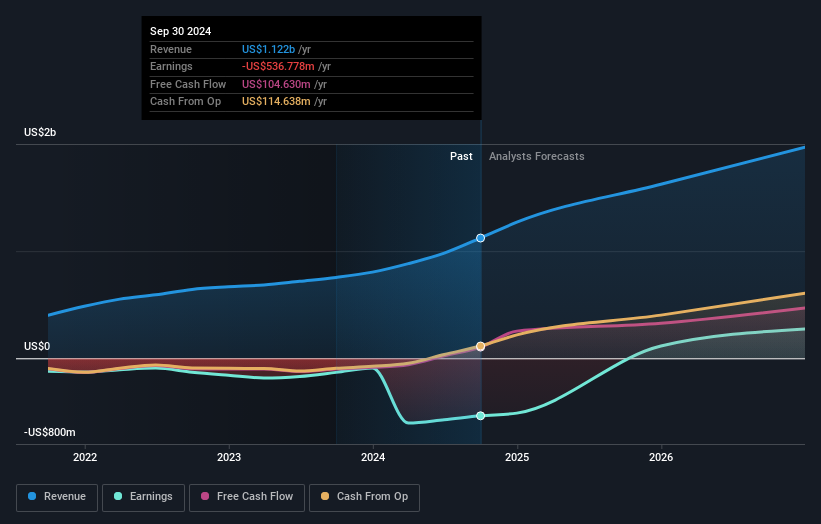This screenshot has width=821, height=524.
Task: Click the Sep 30 2024 tooltip date
Action: pyautogui.click(x=180, y=31)
